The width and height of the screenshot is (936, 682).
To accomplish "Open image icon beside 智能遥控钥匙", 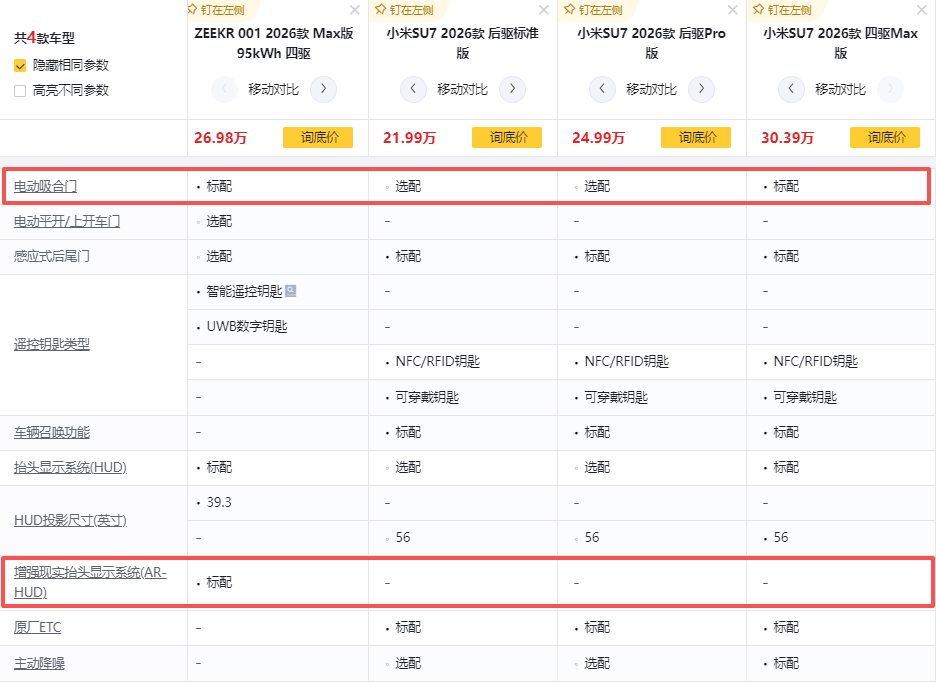I will pyautogui.click(x=291, y=291).
